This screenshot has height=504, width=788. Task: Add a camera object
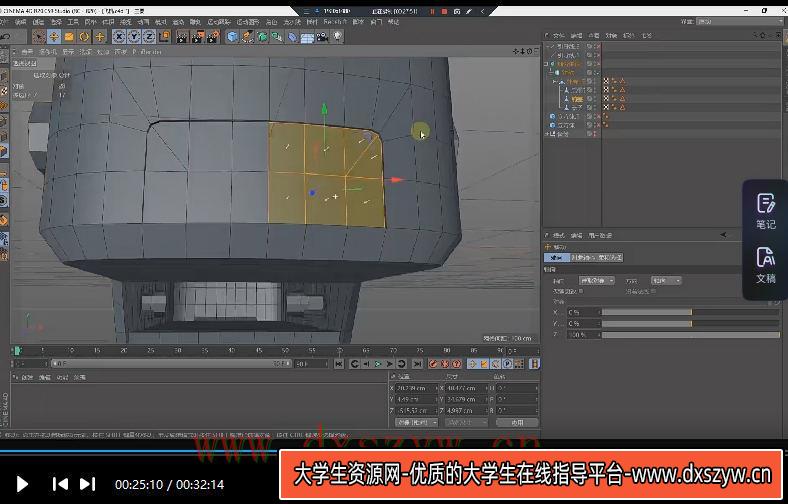point(322,37)
